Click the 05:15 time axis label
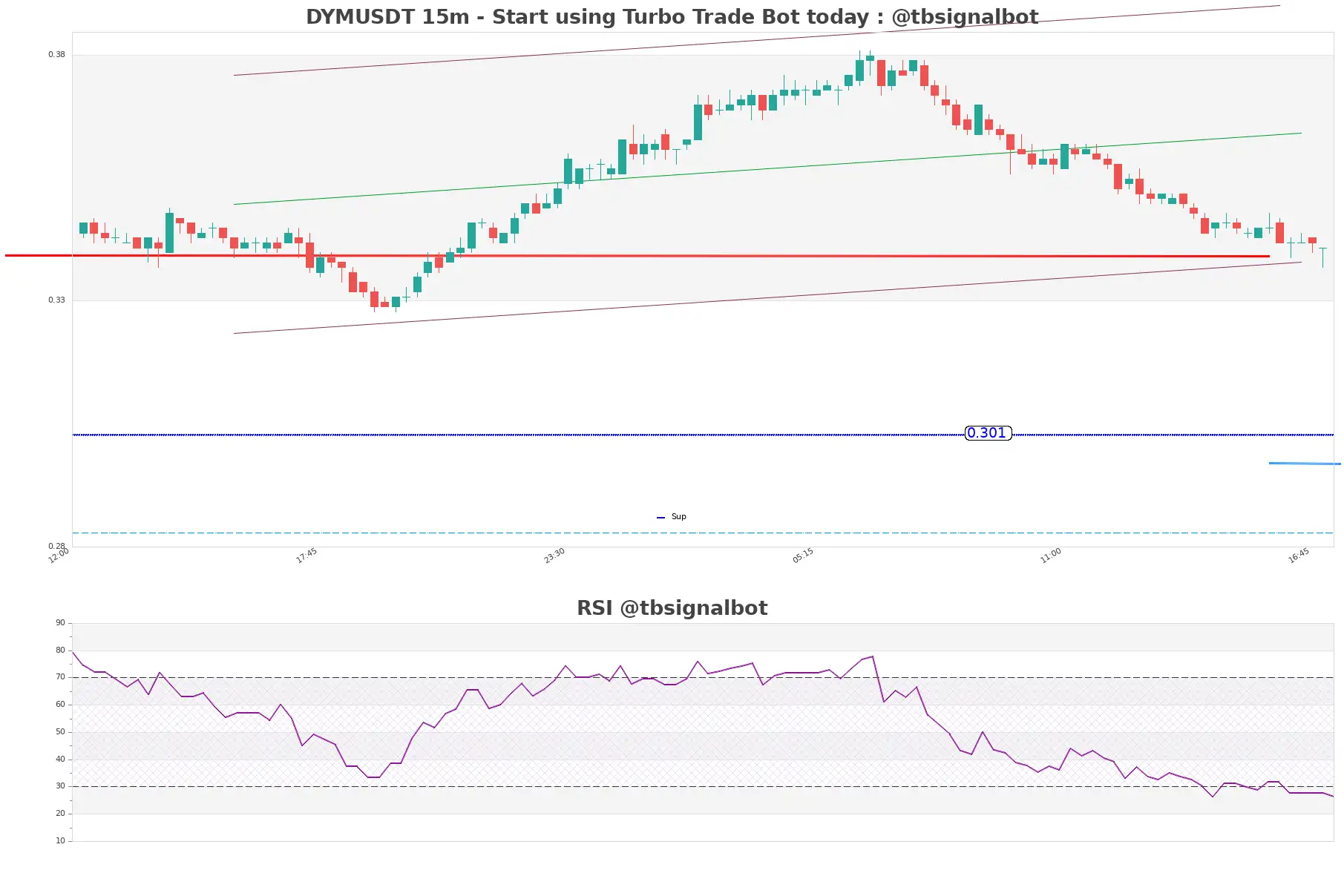This screenshot has height=896, width=1344. coord(803,556)
